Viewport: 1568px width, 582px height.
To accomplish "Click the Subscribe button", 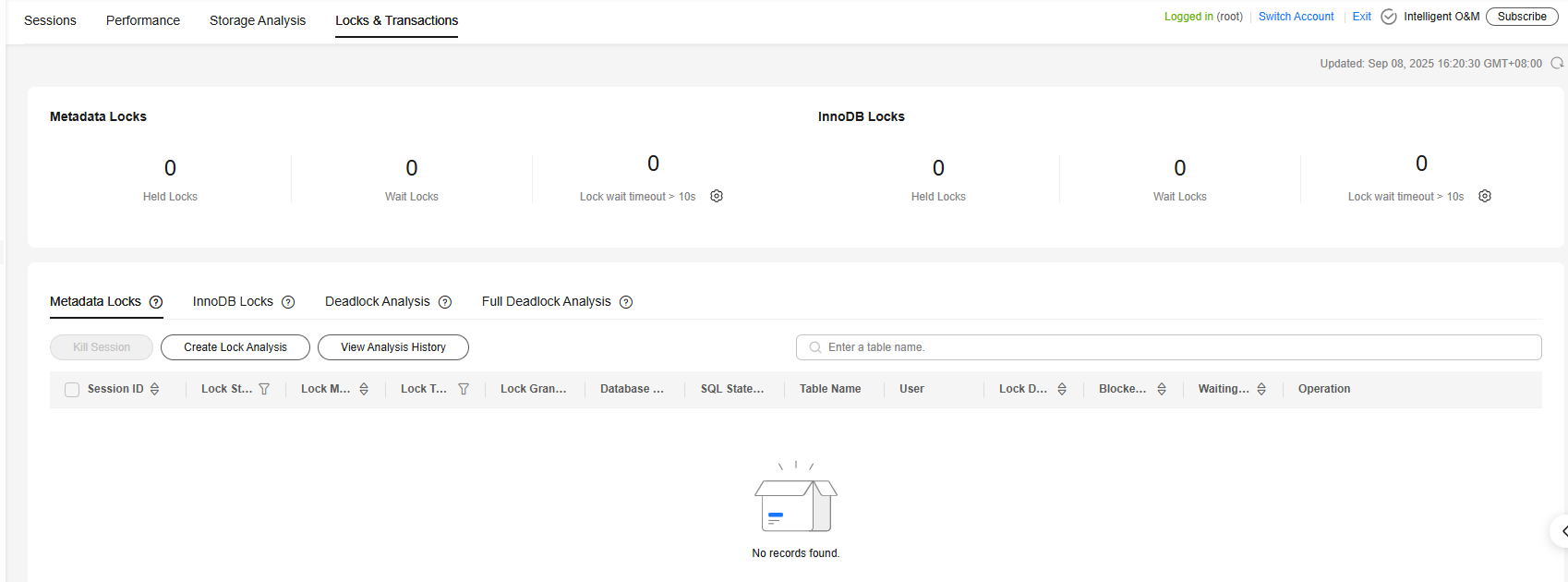I will tap(1521, 17).
